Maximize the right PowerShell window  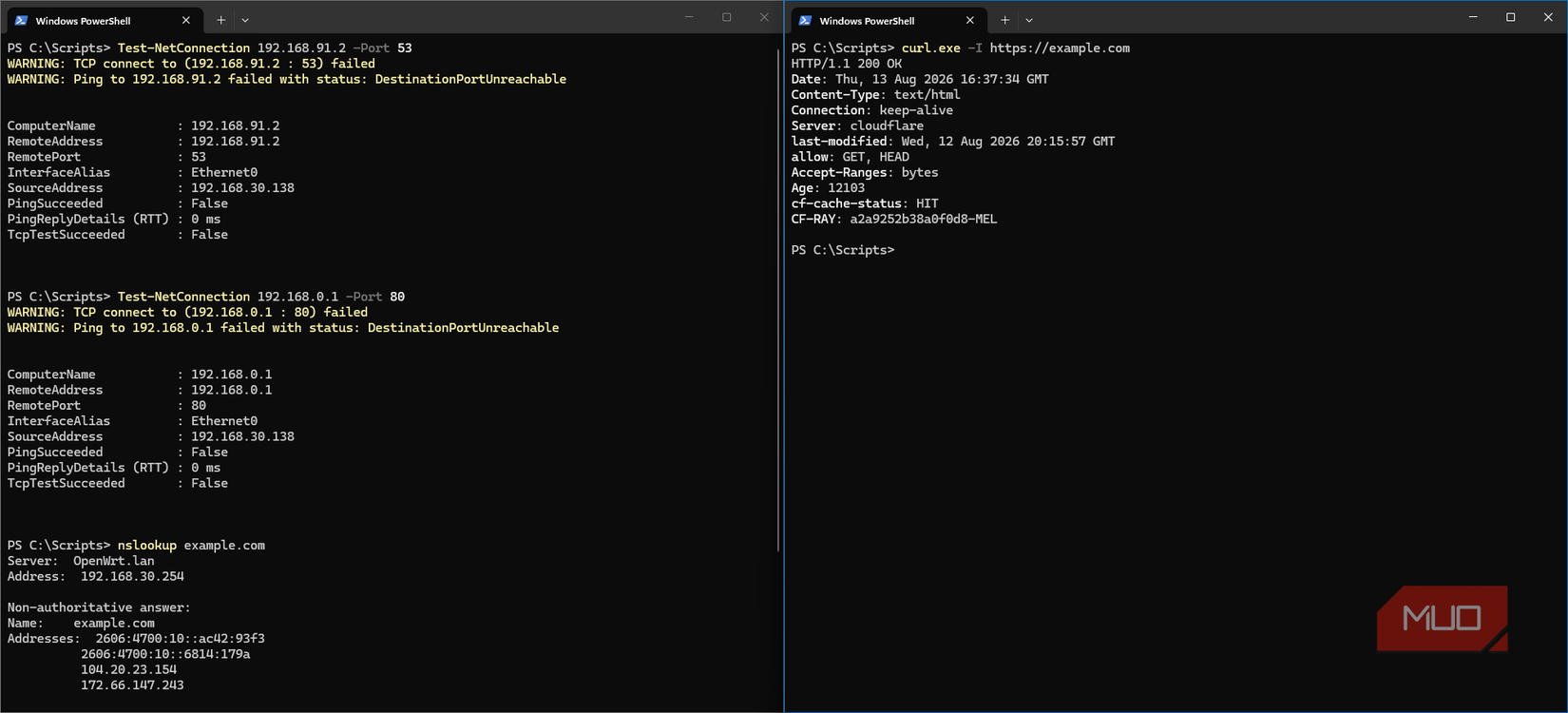1510,17
